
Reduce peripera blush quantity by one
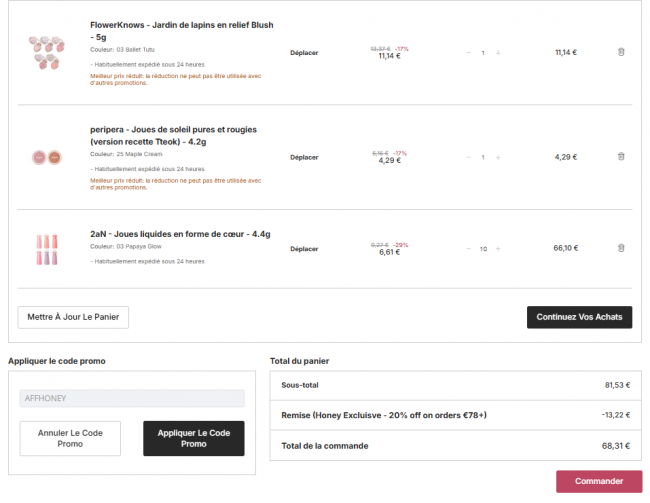[x=467, y=157]
